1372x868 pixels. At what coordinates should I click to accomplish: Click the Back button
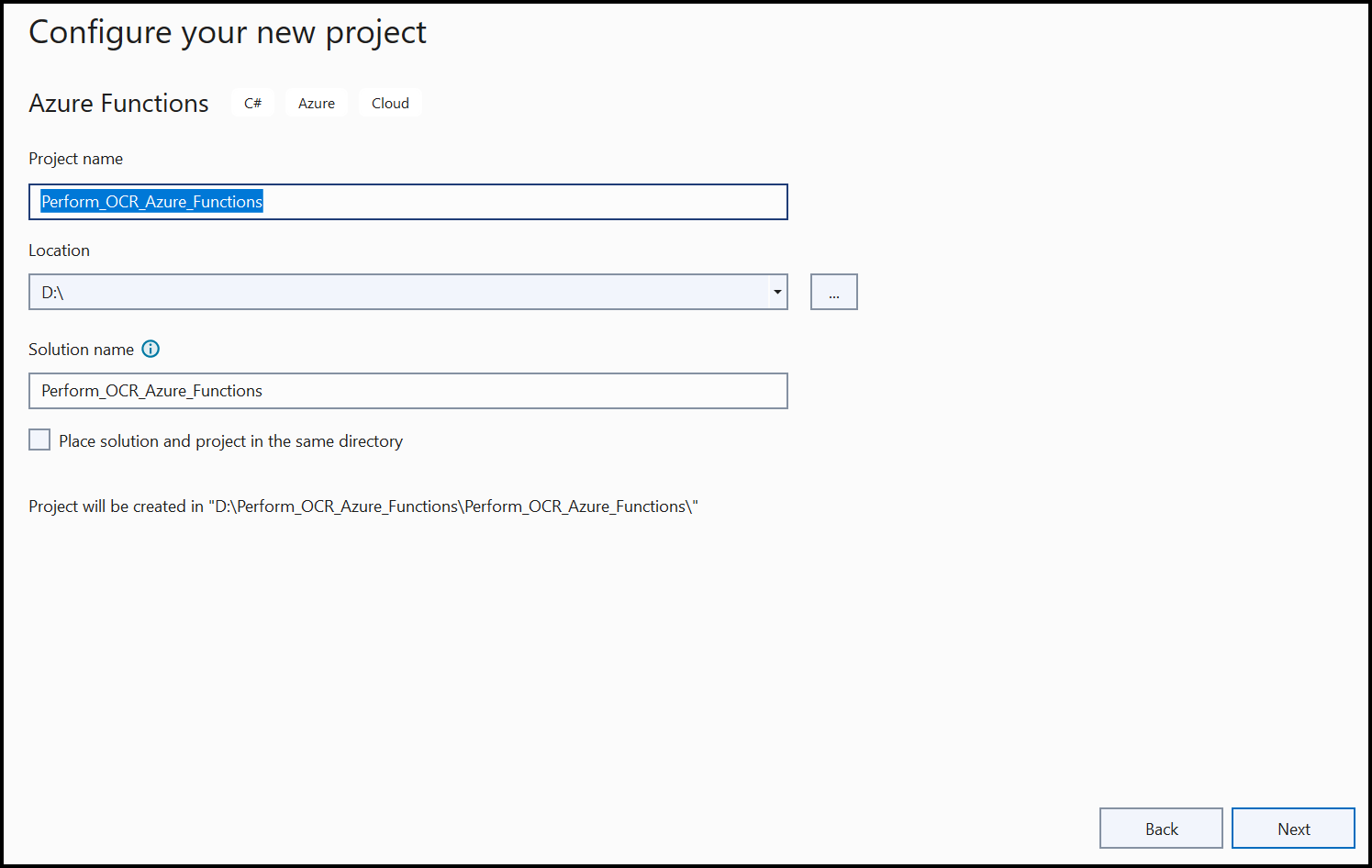[1161, 828]
